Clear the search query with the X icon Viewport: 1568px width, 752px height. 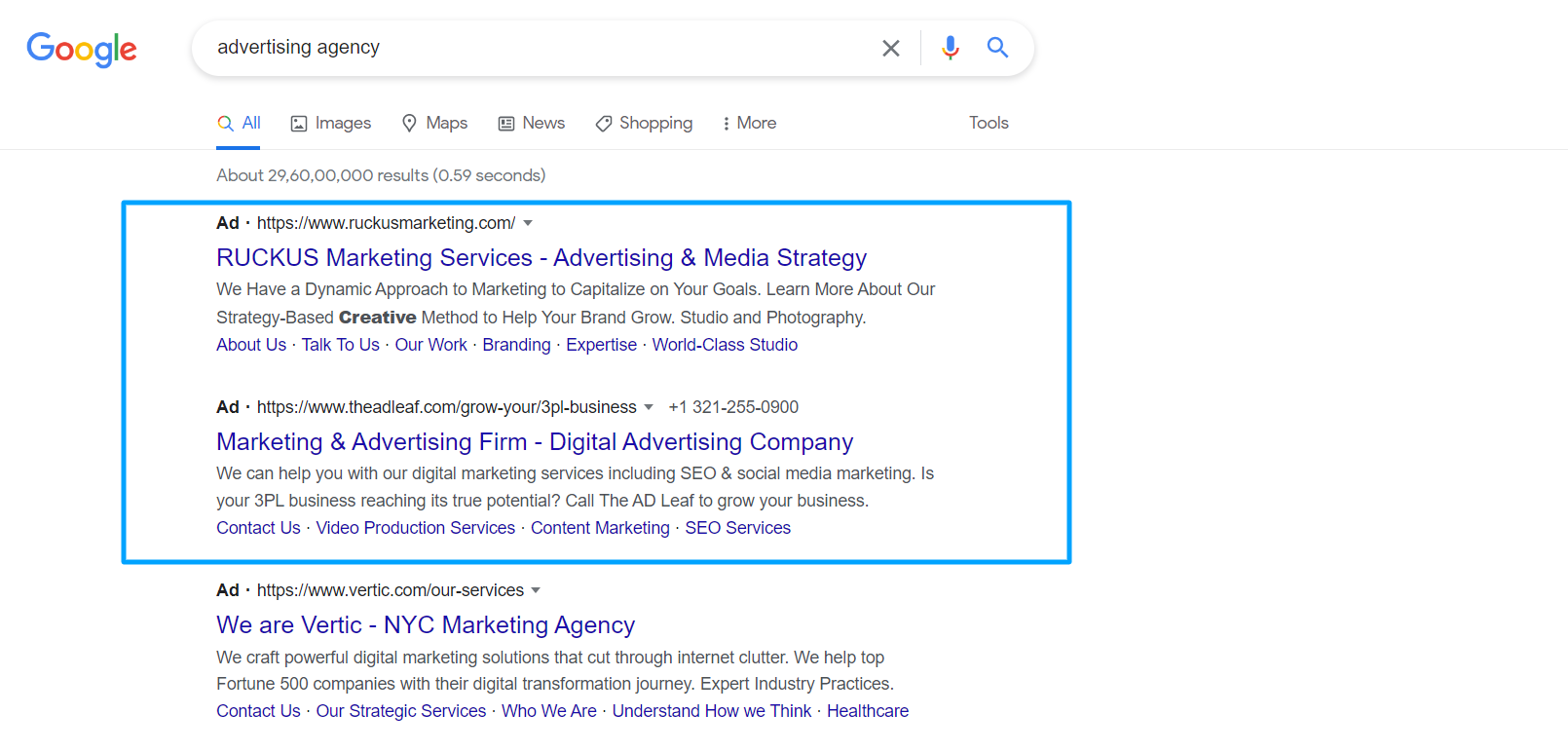point(890,48)
